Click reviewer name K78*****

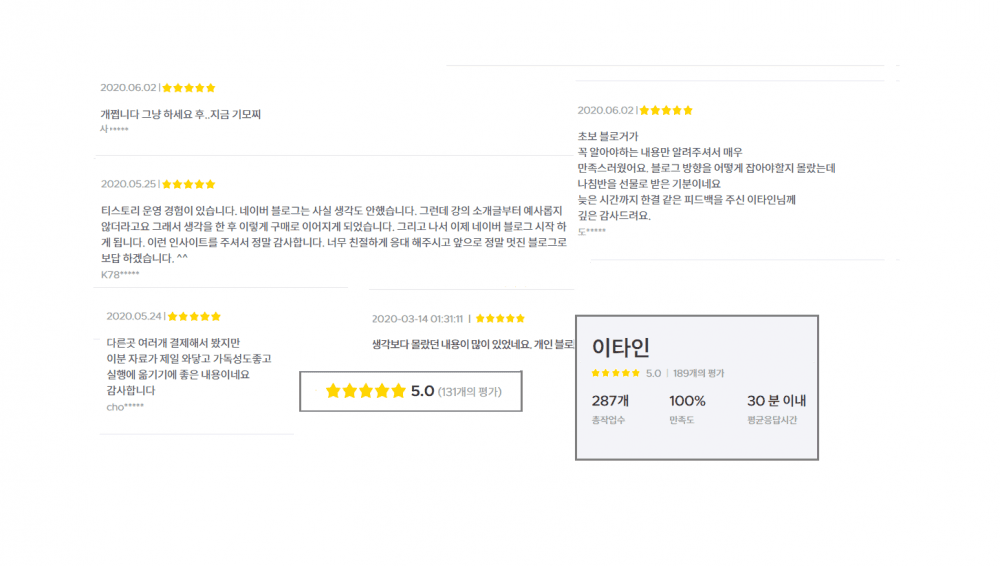pos(120,274)
